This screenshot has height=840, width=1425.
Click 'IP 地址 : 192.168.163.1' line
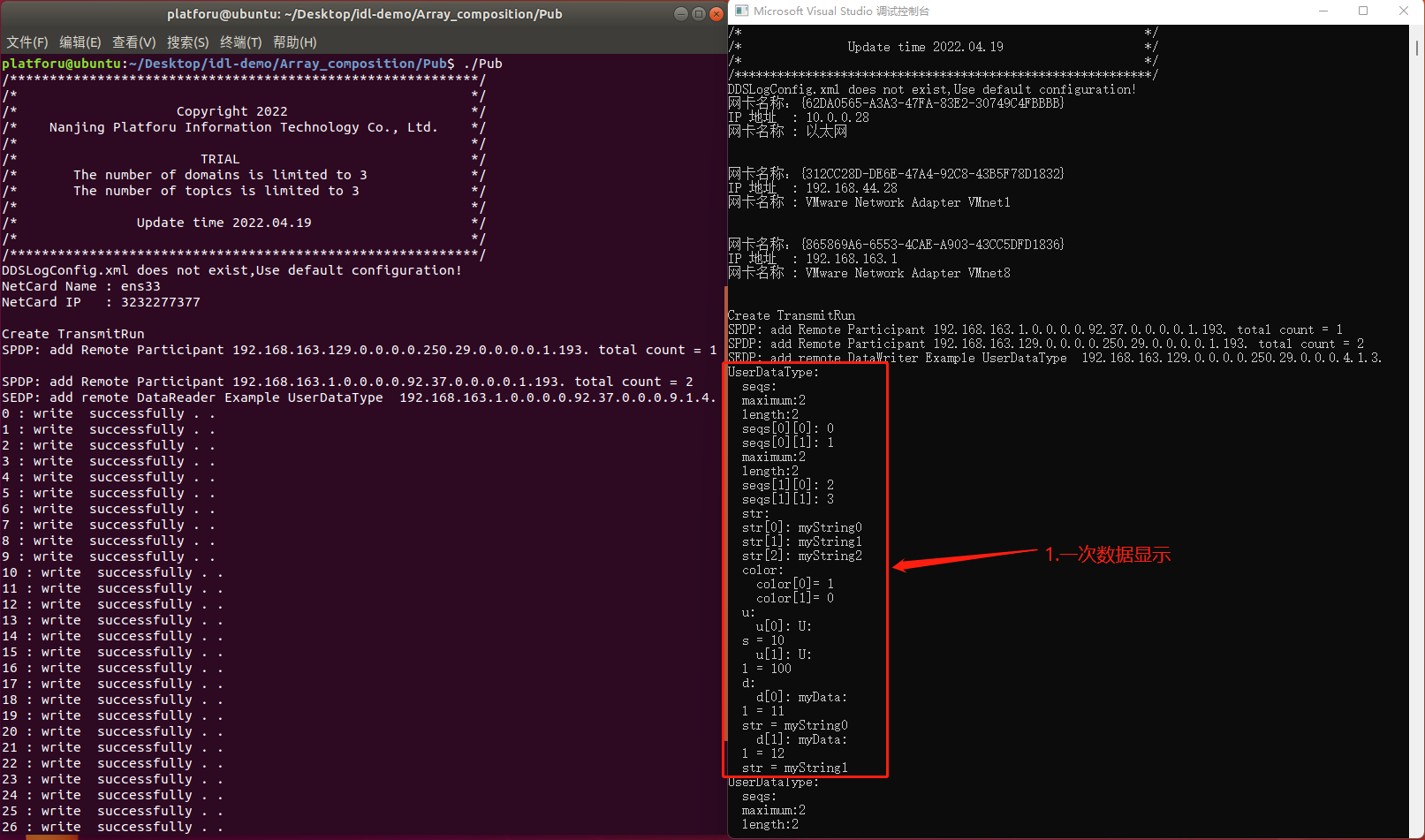[x=813, y=259]
